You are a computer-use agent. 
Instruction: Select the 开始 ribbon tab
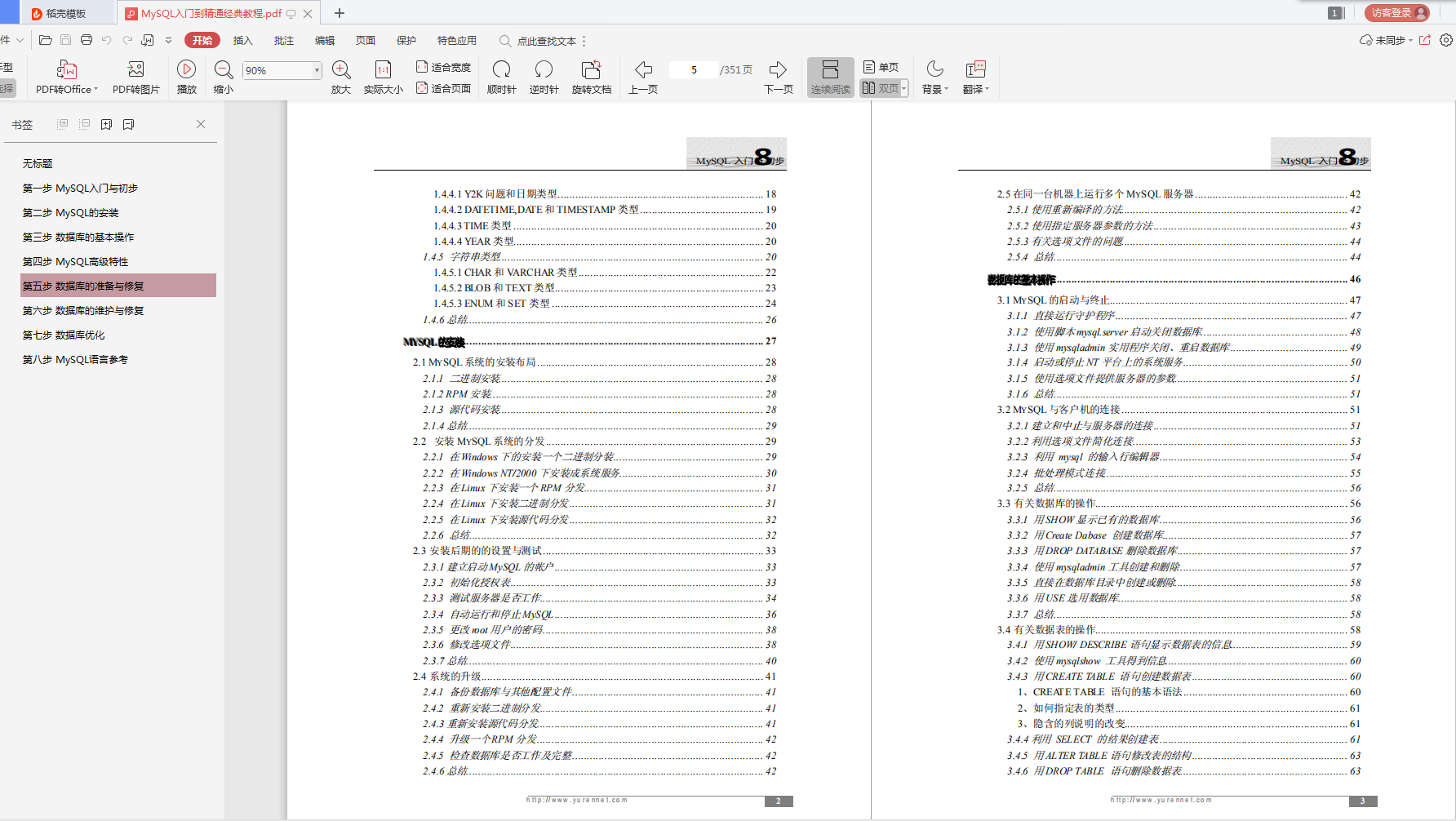202,40
